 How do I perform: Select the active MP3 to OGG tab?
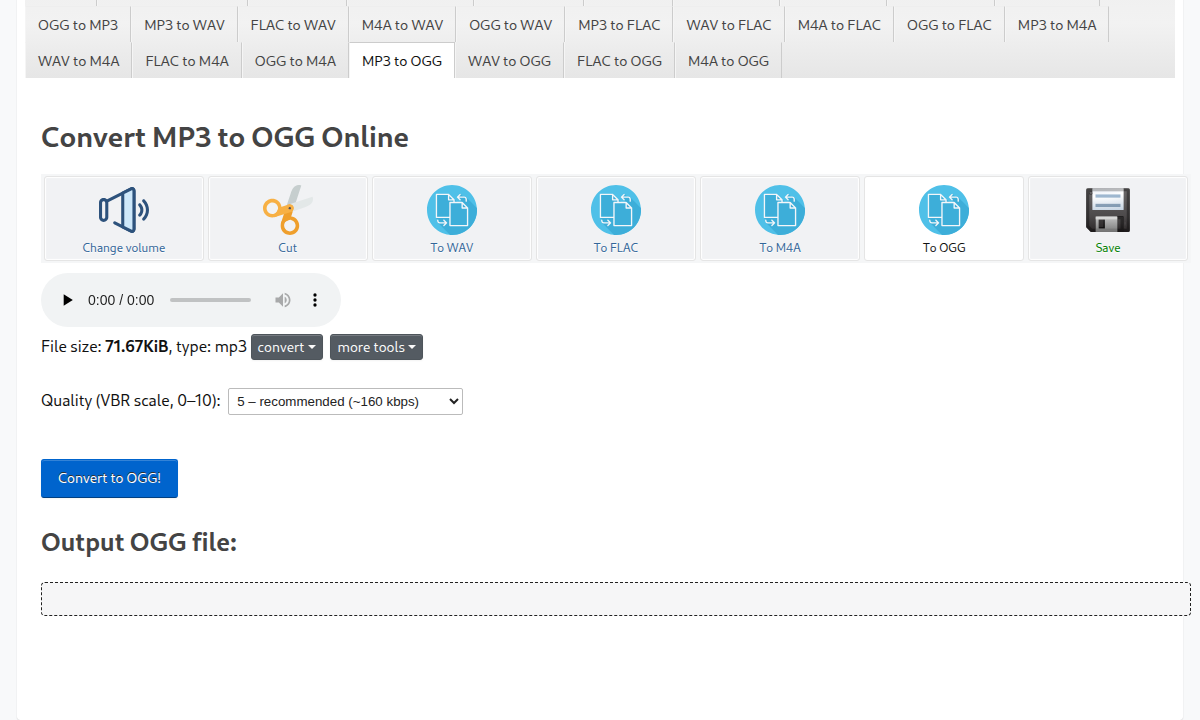pyautogui.click(x=402, y=60)
